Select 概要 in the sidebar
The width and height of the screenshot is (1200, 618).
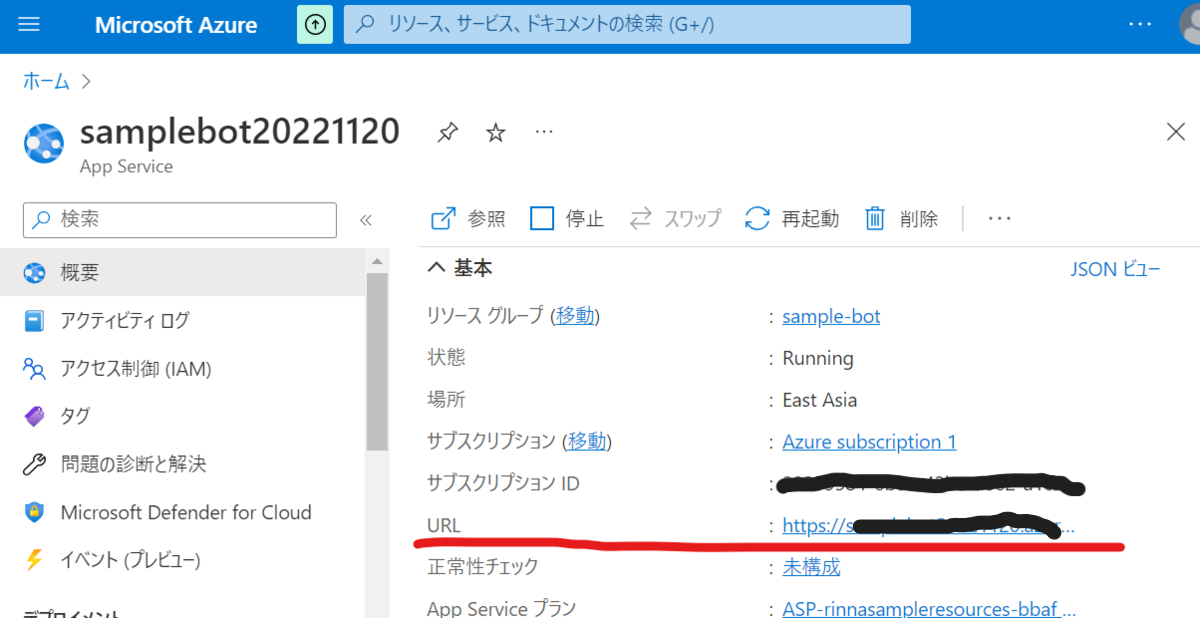pyautogui.click(x=182, y=272)
